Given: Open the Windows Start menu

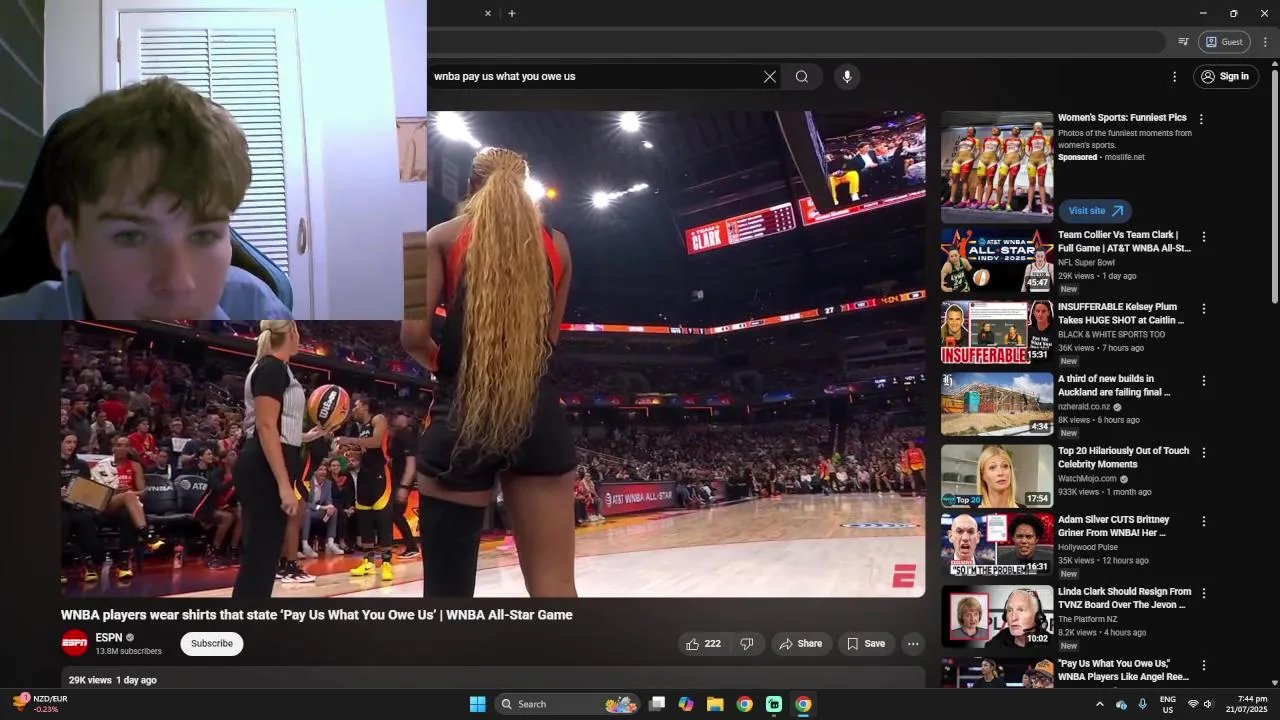Looking at the screenshot, I should click(477, 704).
